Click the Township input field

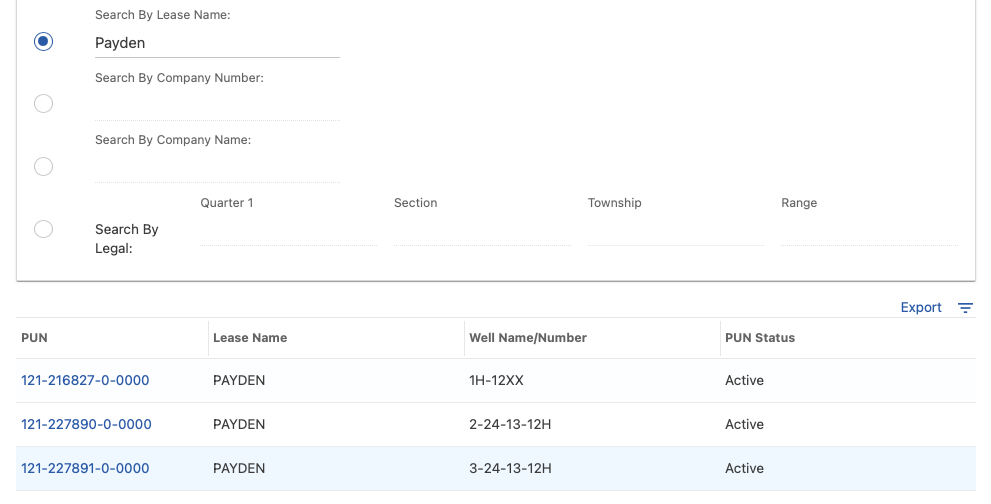coord(676,231)
